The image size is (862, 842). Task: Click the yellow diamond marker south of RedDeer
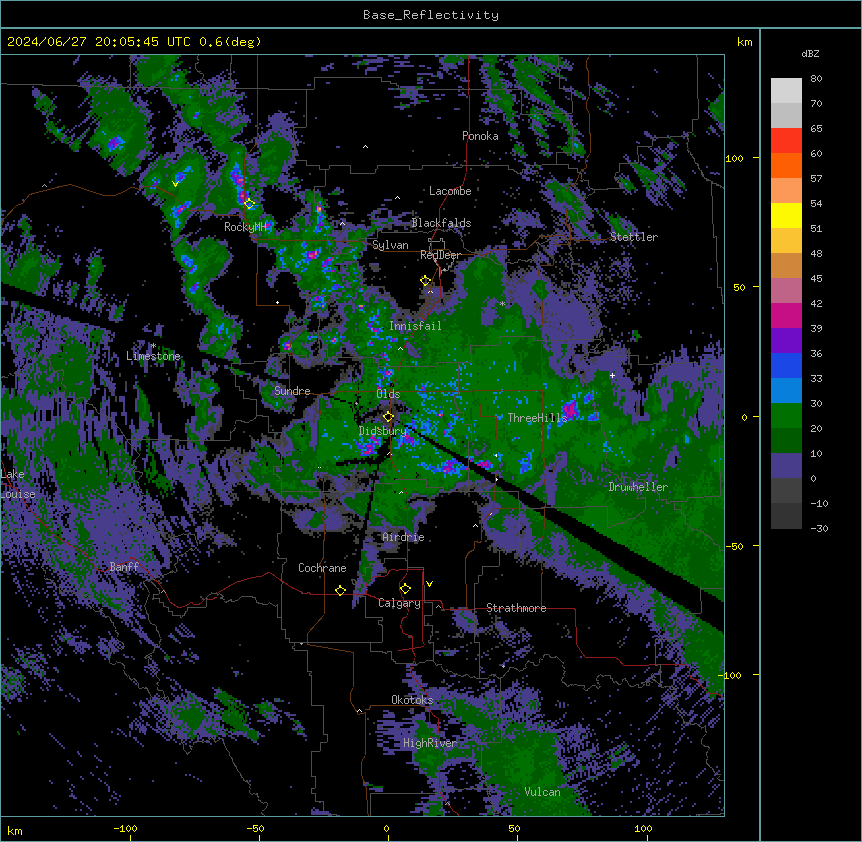[x=425, y=280]
